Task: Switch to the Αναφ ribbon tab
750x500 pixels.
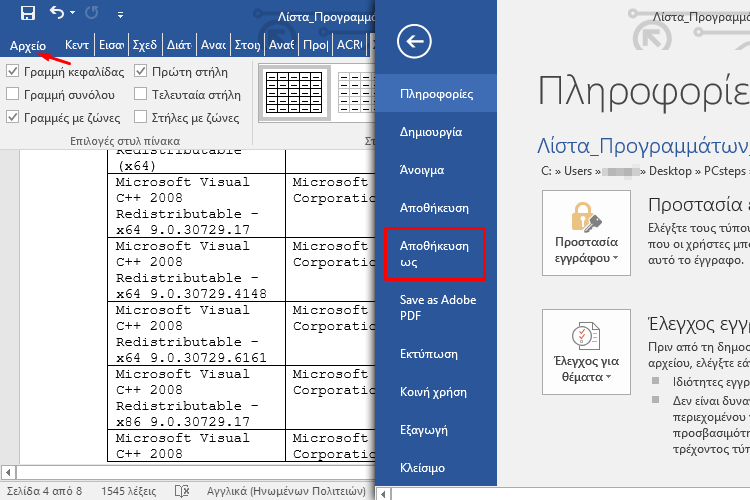Action: [213, 45]
